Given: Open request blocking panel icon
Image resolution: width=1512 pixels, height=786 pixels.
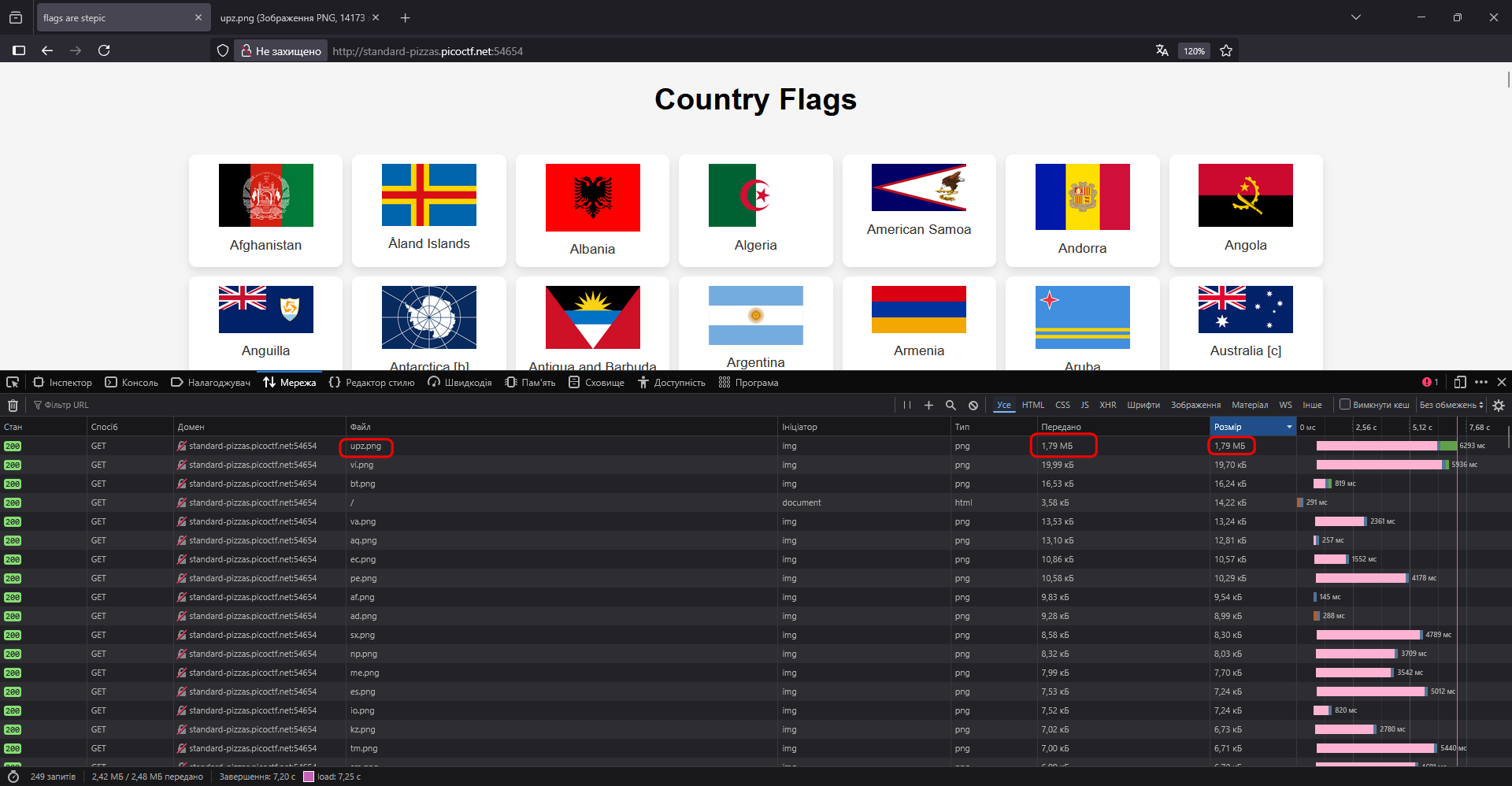Looking at the screenshot, I should coord(973,406).
